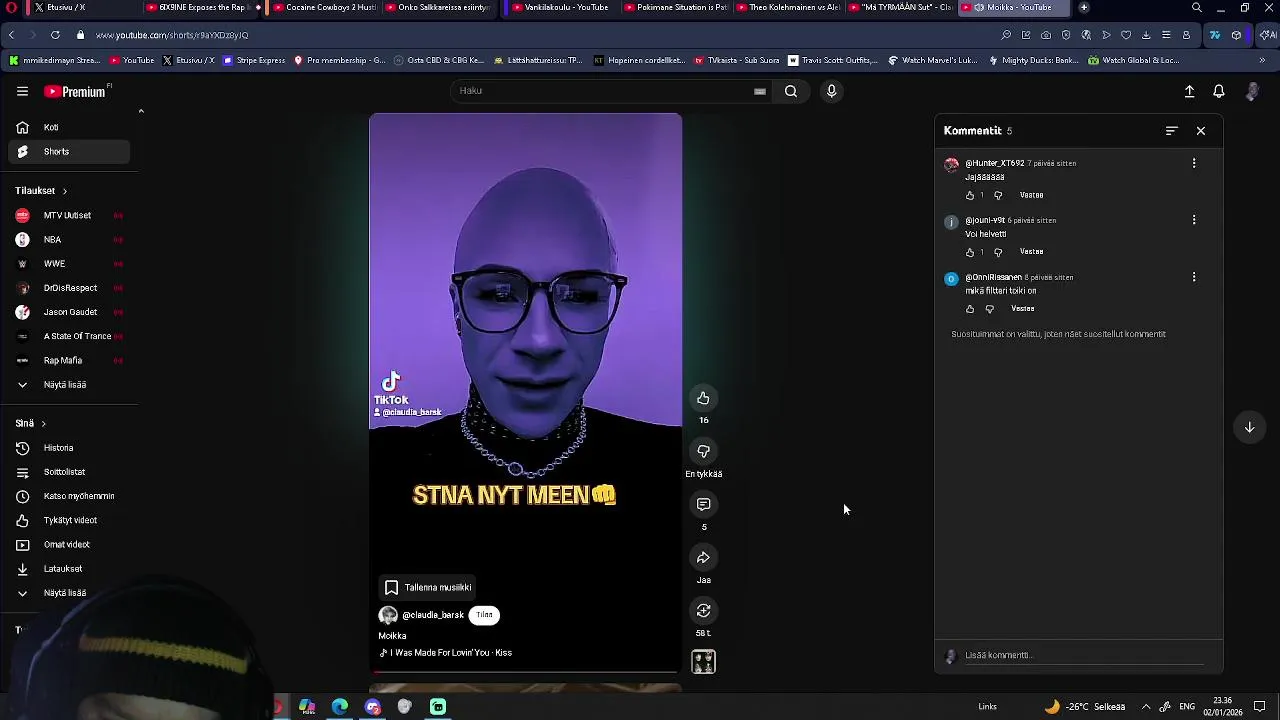Viewport: 1280px width, 720px height.
Task: Dislike the @Hunter_XT692 comment
Action: [x=998, y=196]
